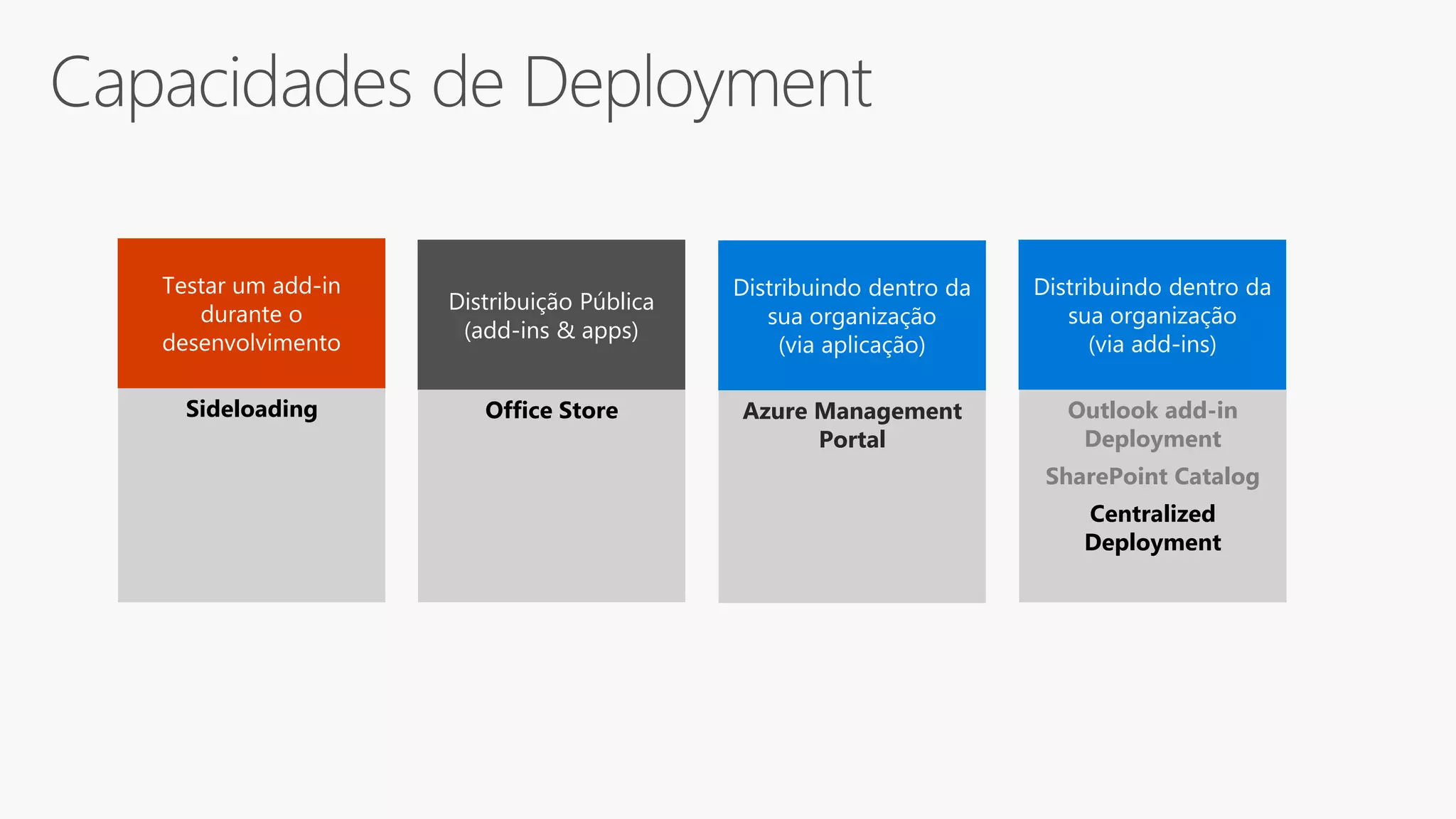Viewport: 1456px width, 819px height.
Task: Select the 'SharePoint Catalog' text
Action: tap(1152, 476)
